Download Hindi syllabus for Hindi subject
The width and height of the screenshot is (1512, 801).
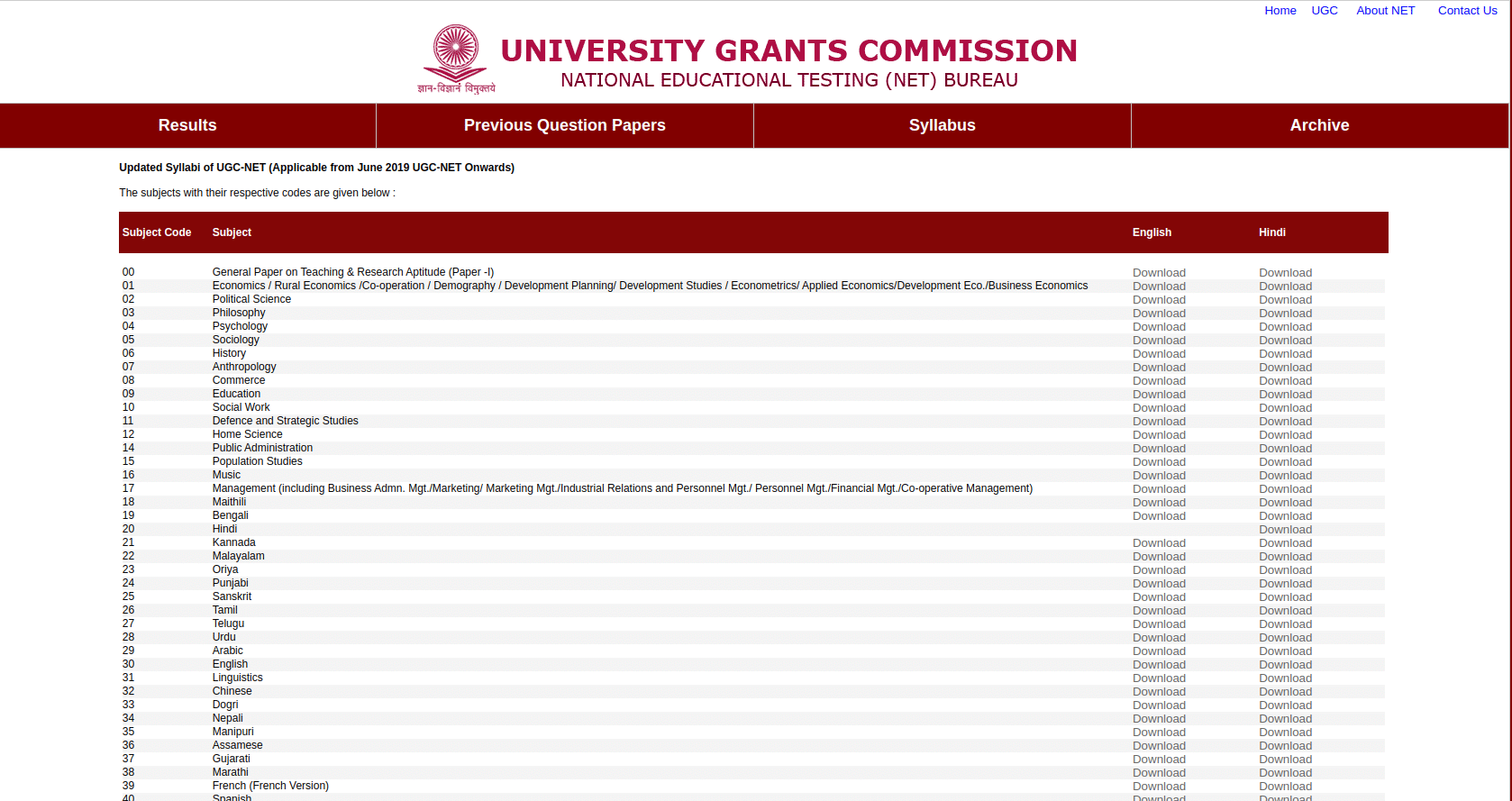[x=1285, y=530]
